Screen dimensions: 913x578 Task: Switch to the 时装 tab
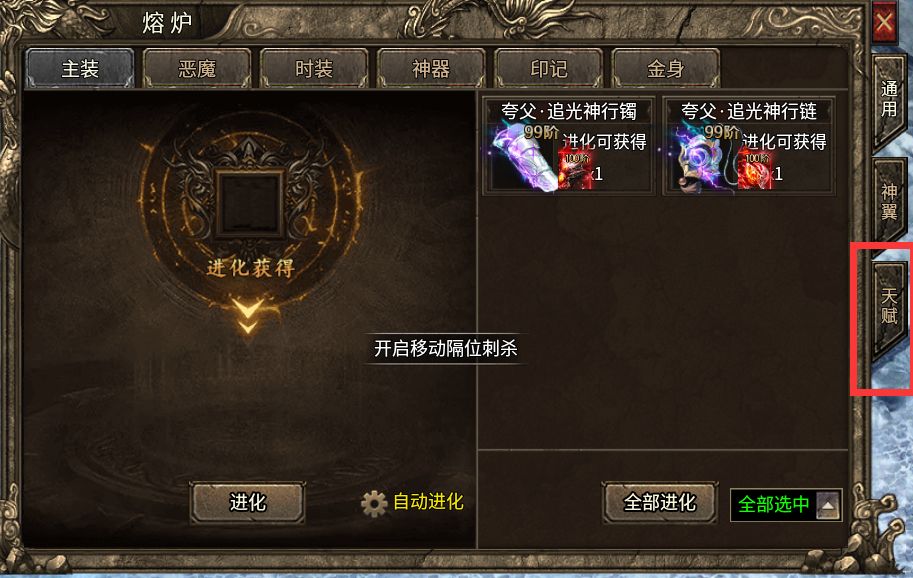pyautogui.click(x=314, y=69)
